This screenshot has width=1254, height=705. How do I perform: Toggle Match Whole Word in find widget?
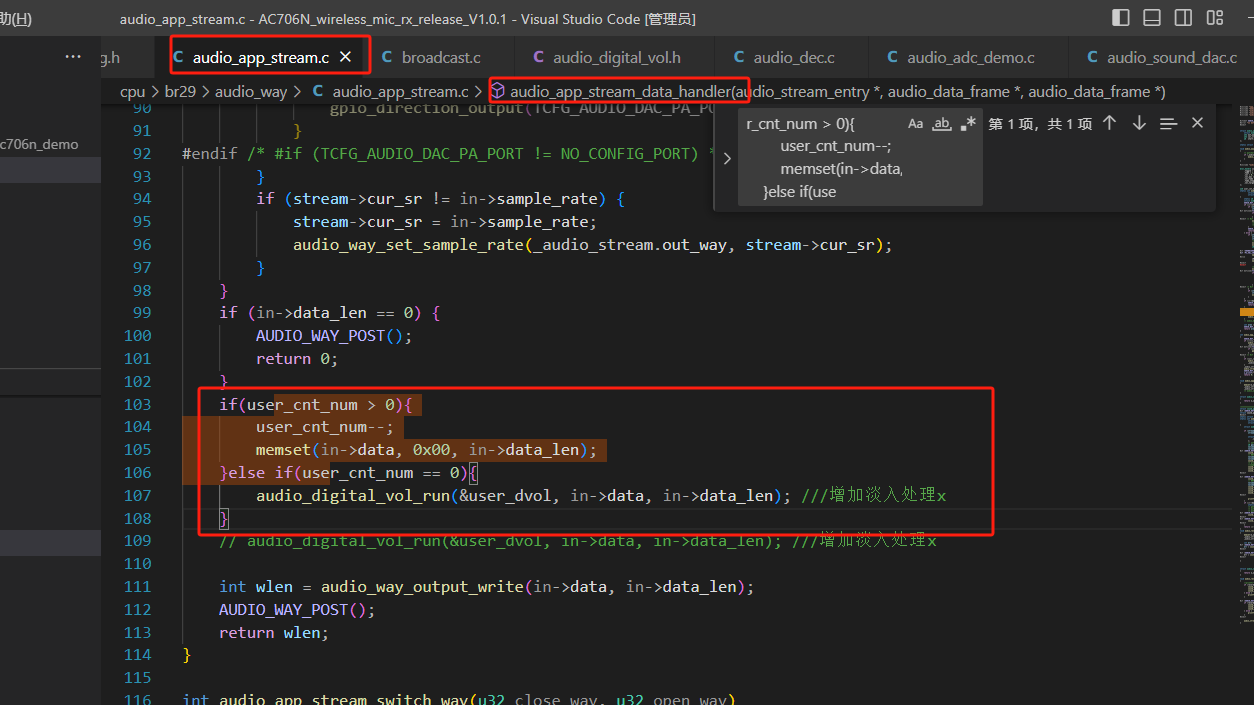coord(941,124)
